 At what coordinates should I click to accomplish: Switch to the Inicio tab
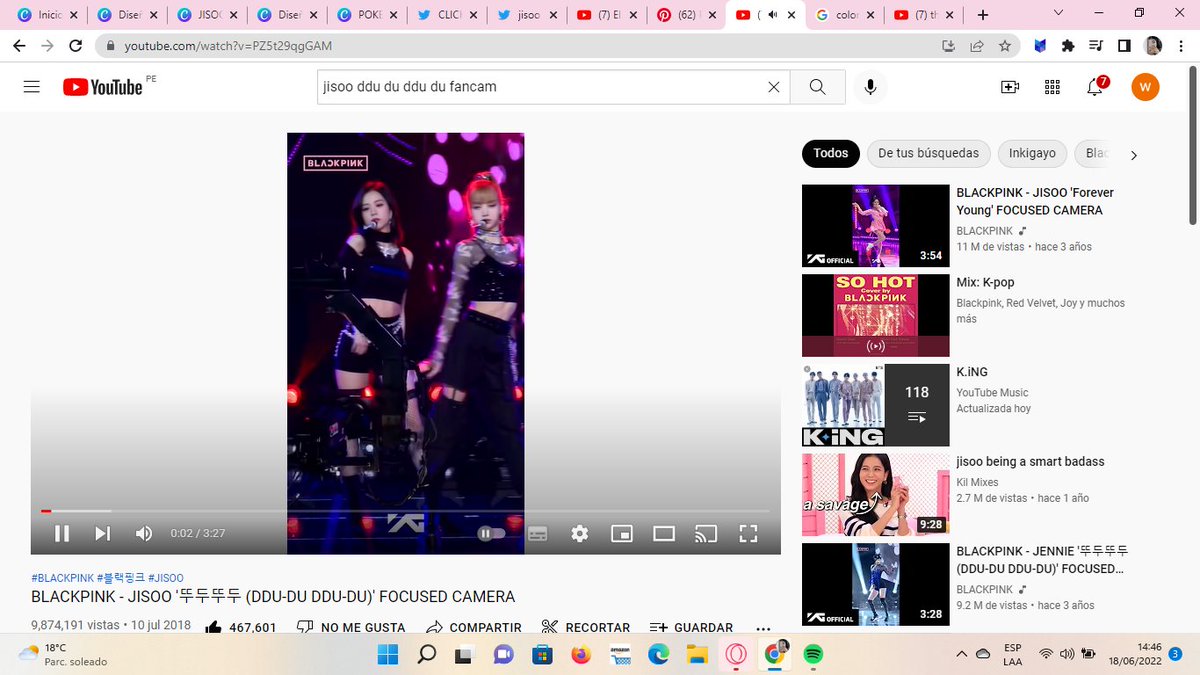46,15
